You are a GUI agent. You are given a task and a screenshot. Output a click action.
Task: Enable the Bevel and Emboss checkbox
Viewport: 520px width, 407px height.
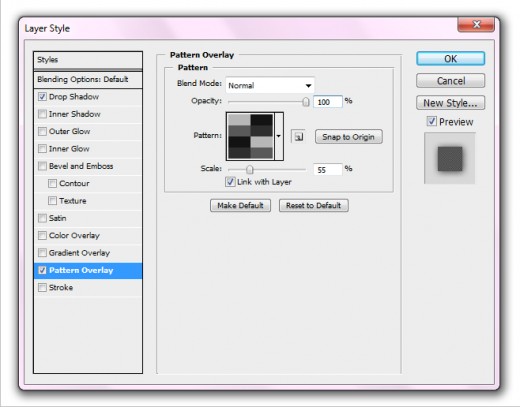point(42,166)
